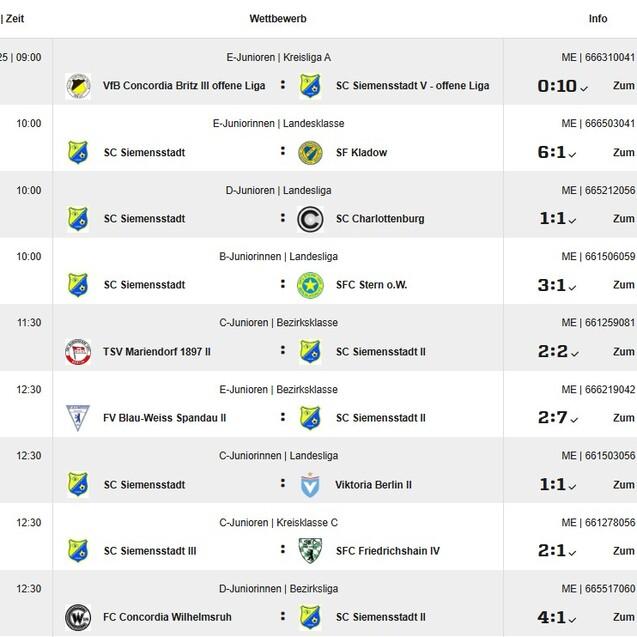Click the SF Kladow club crest
The image size is (637, 637).
click(x=310, y=152)
